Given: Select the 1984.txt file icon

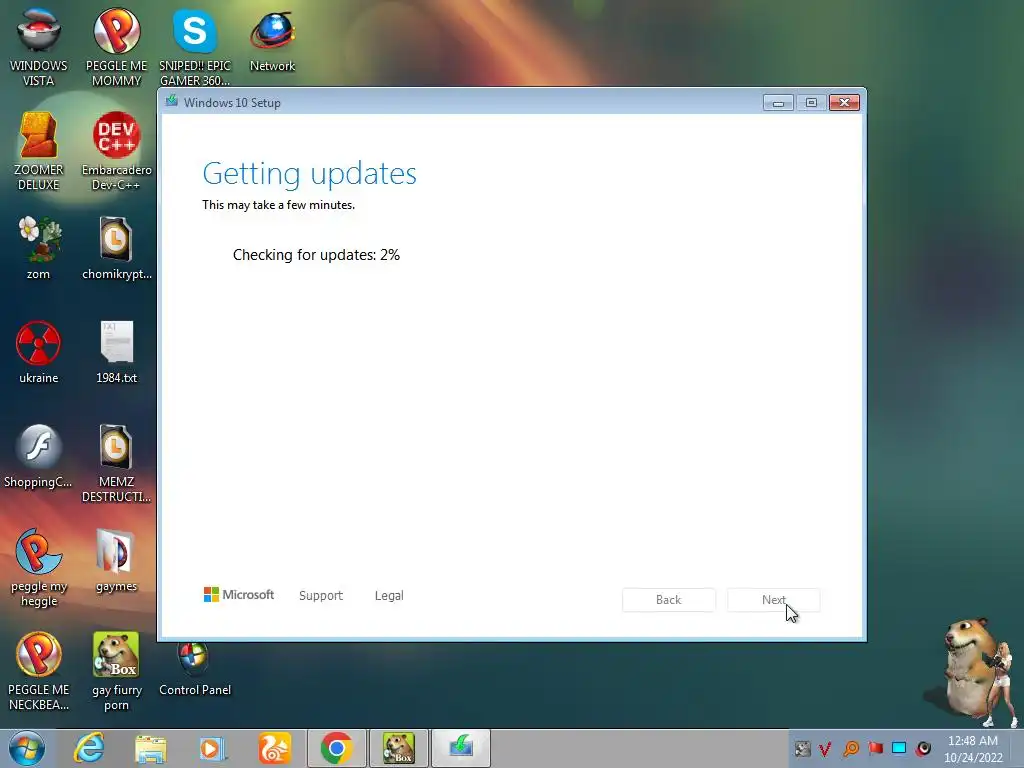Looking at the screenshot, I should click(x=116, y=352).
